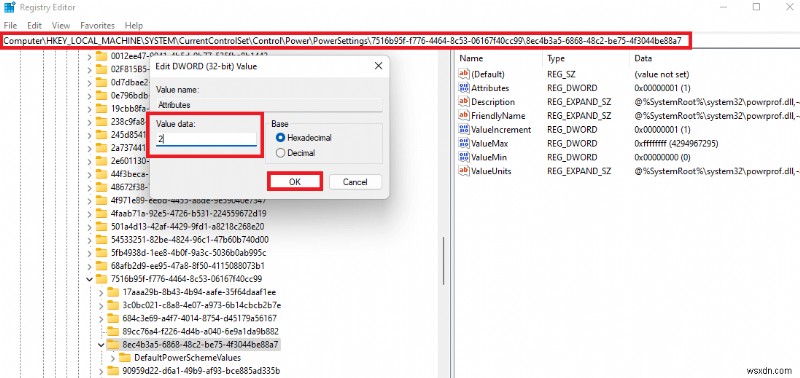Select the 501a4d13-42af-4429-9fd1-a8218c268e20 key
The height and width of the screenshot is (378, 800).
[x=187, y=226]
